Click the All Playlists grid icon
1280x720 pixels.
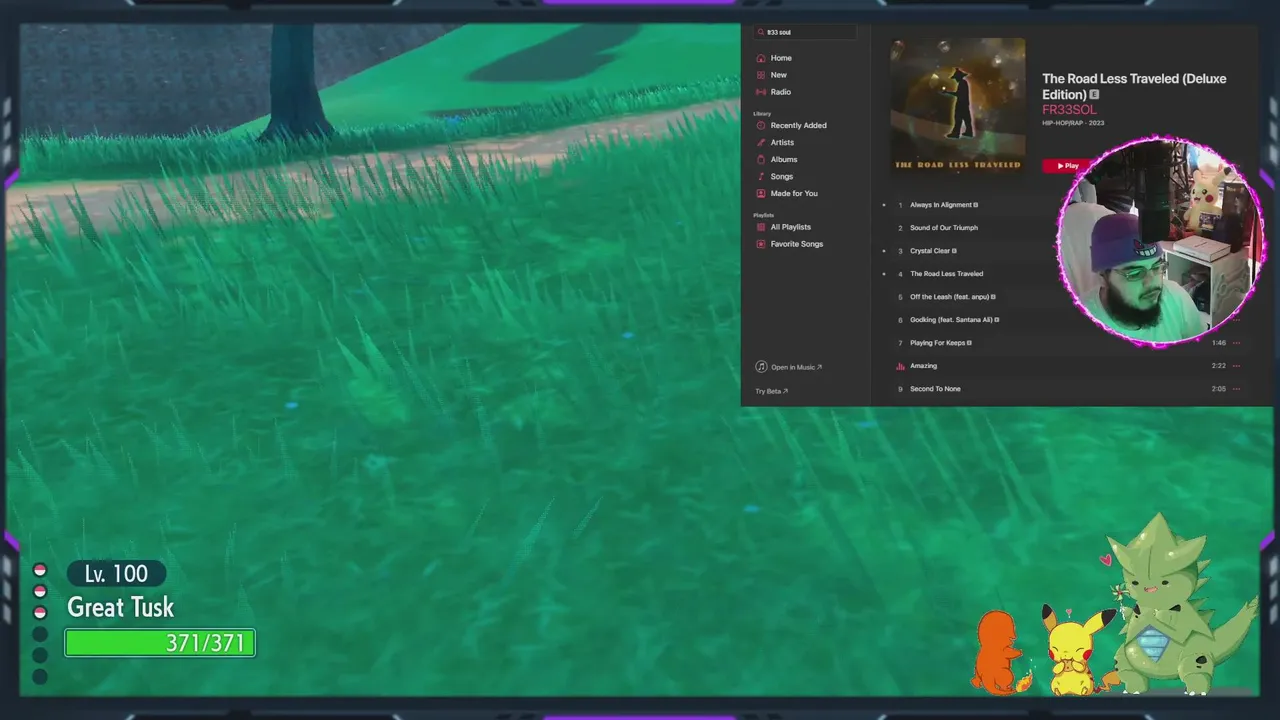tap(761, 227)
